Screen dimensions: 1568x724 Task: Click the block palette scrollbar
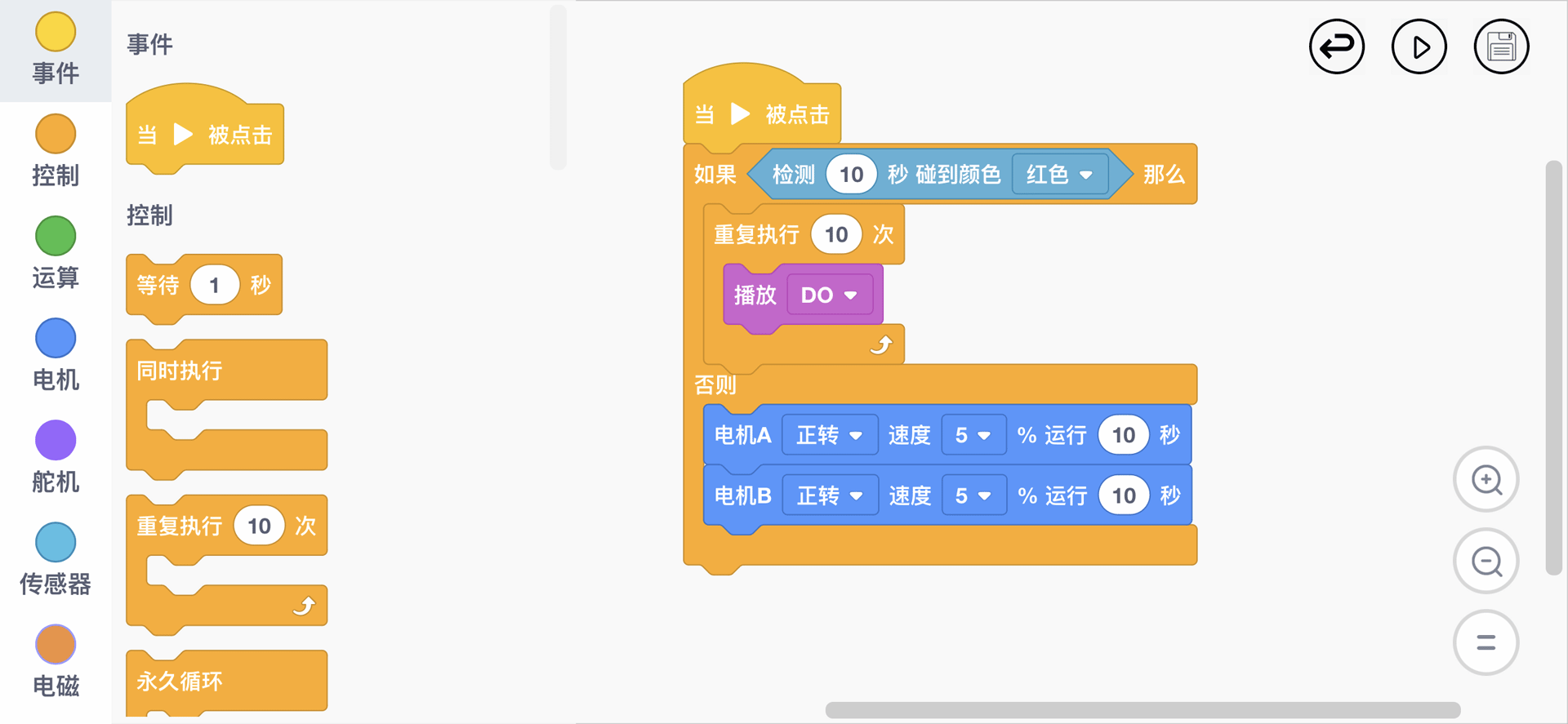558,87
